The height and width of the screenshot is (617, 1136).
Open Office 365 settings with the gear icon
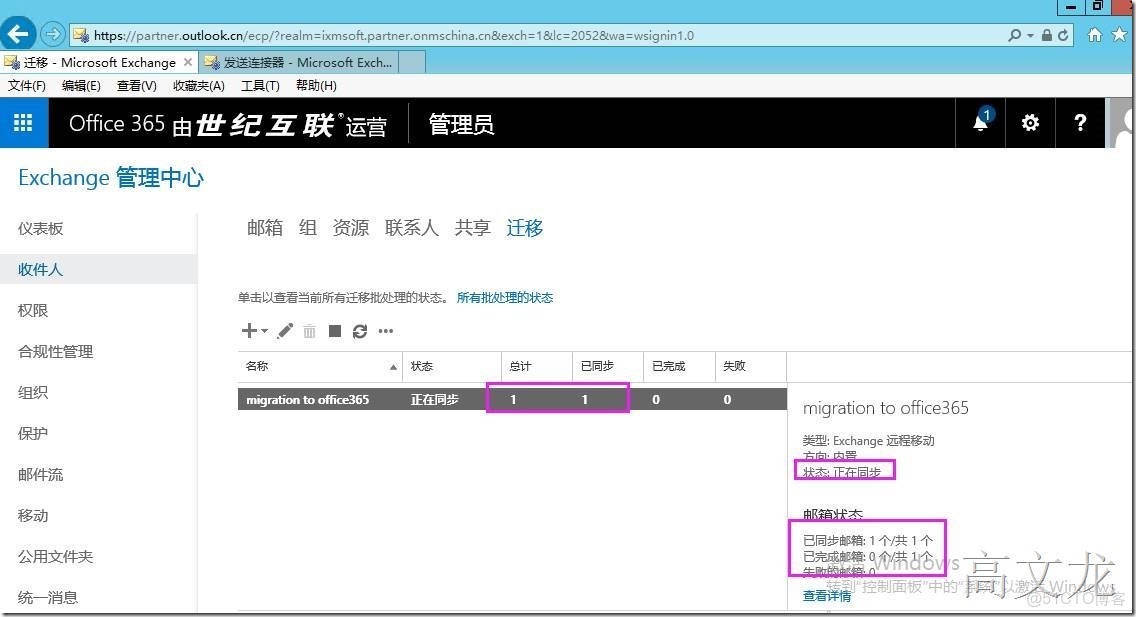(1030, 122)
